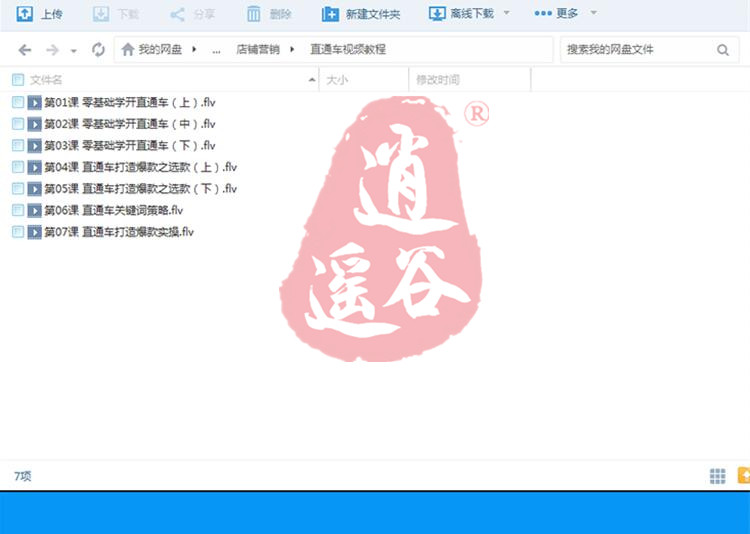This screenshot has height=534, width=750.
Task: Click the orange icon at bottom right
Action: click(744, 476)
